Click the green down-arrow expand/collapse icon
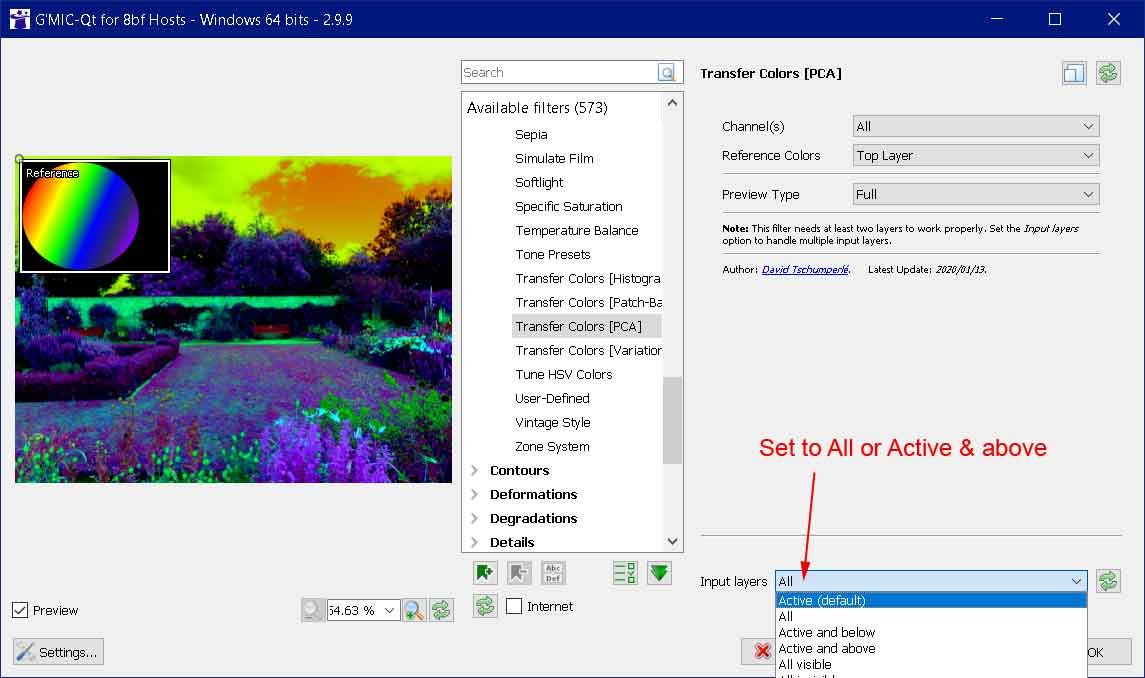 659,573
